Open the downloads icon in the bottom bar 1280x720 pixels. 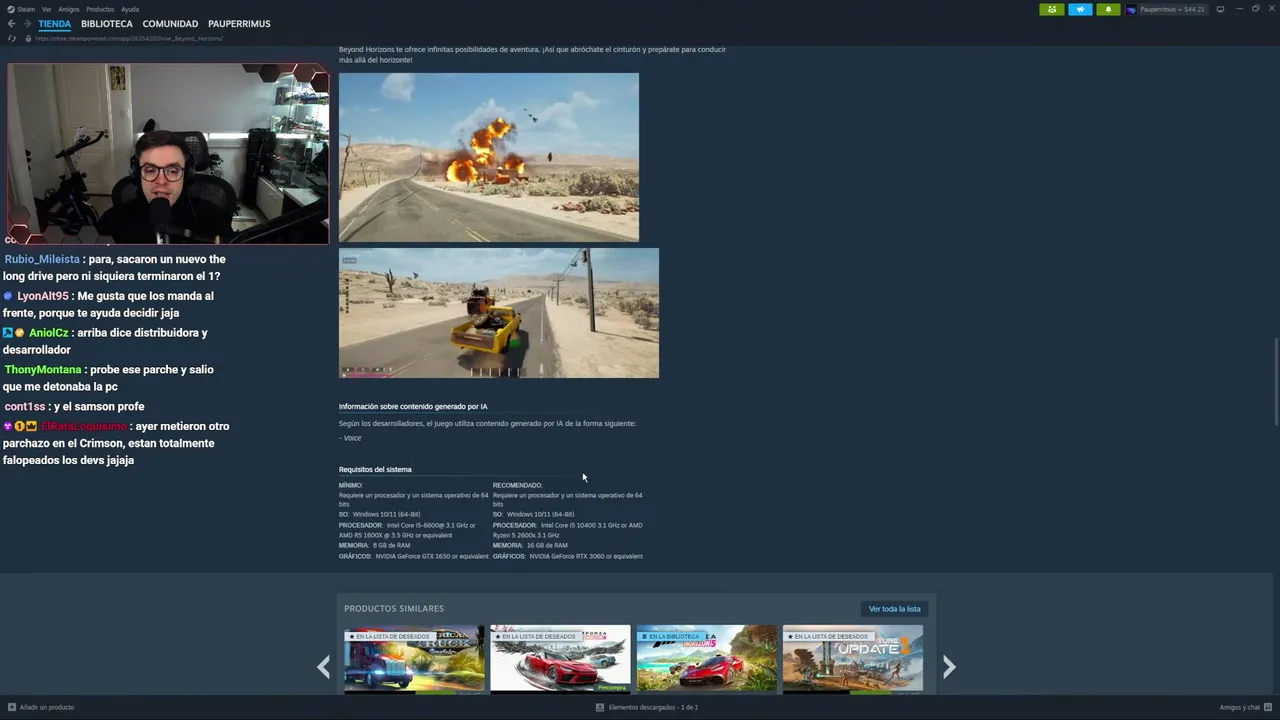point(600,707)
